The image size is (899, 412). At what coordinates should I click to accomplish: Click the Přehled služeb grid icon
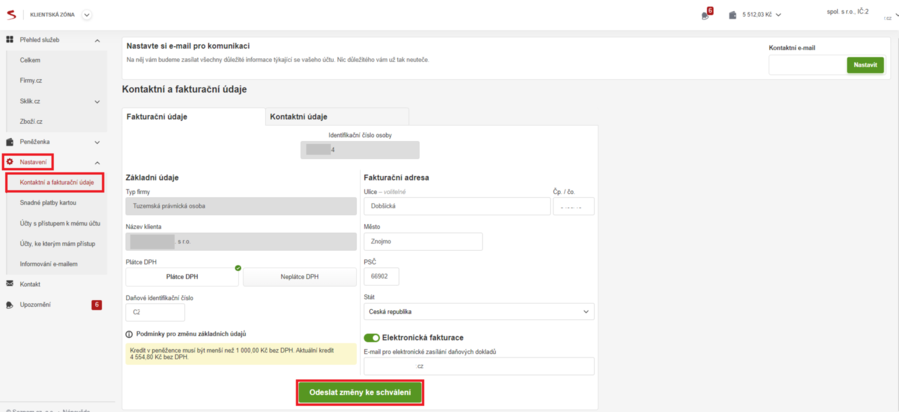click(x=10, y=39)
